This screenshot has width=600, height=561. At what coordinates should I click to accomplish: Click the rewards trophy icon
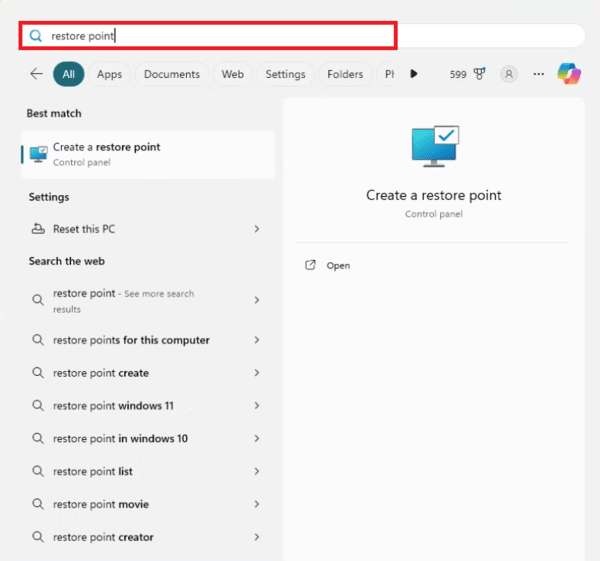click(479, 73)
